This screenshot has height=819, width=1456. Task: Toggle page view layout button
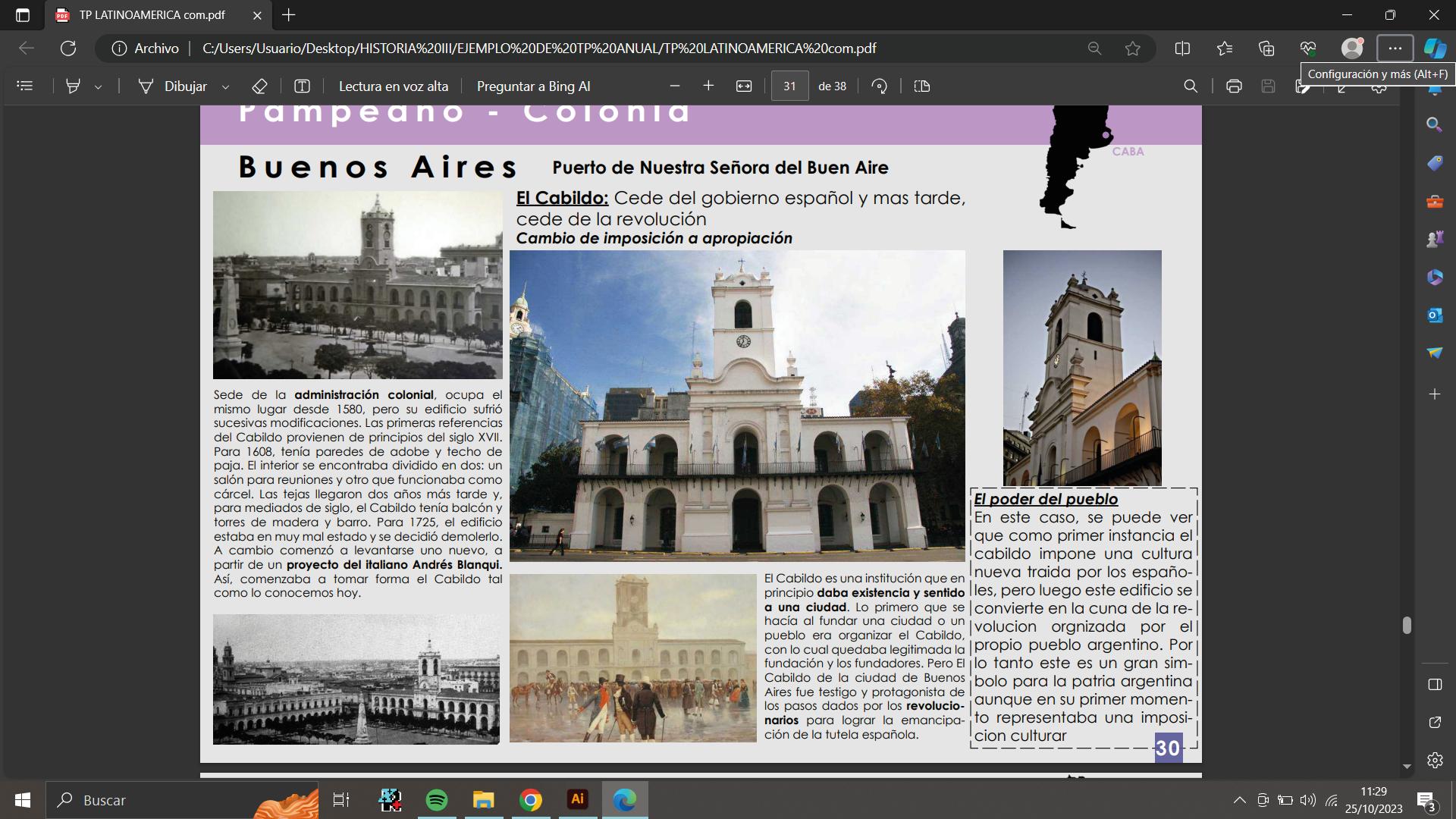click(x=922, y=86)
